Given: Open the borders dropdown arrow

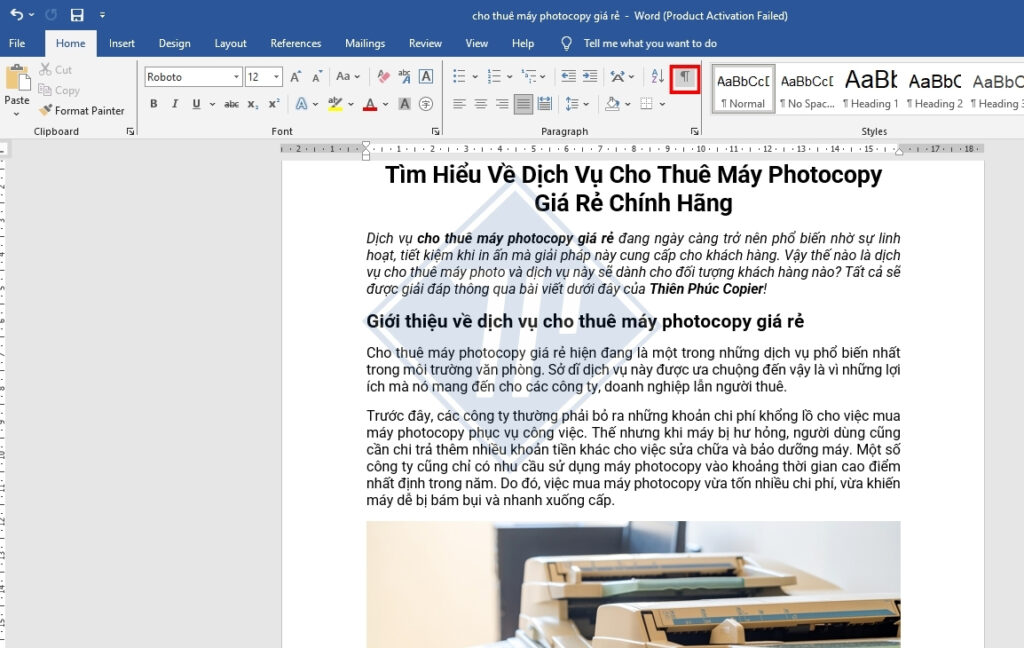Looking at the screenshot, I should coord(662,104).
